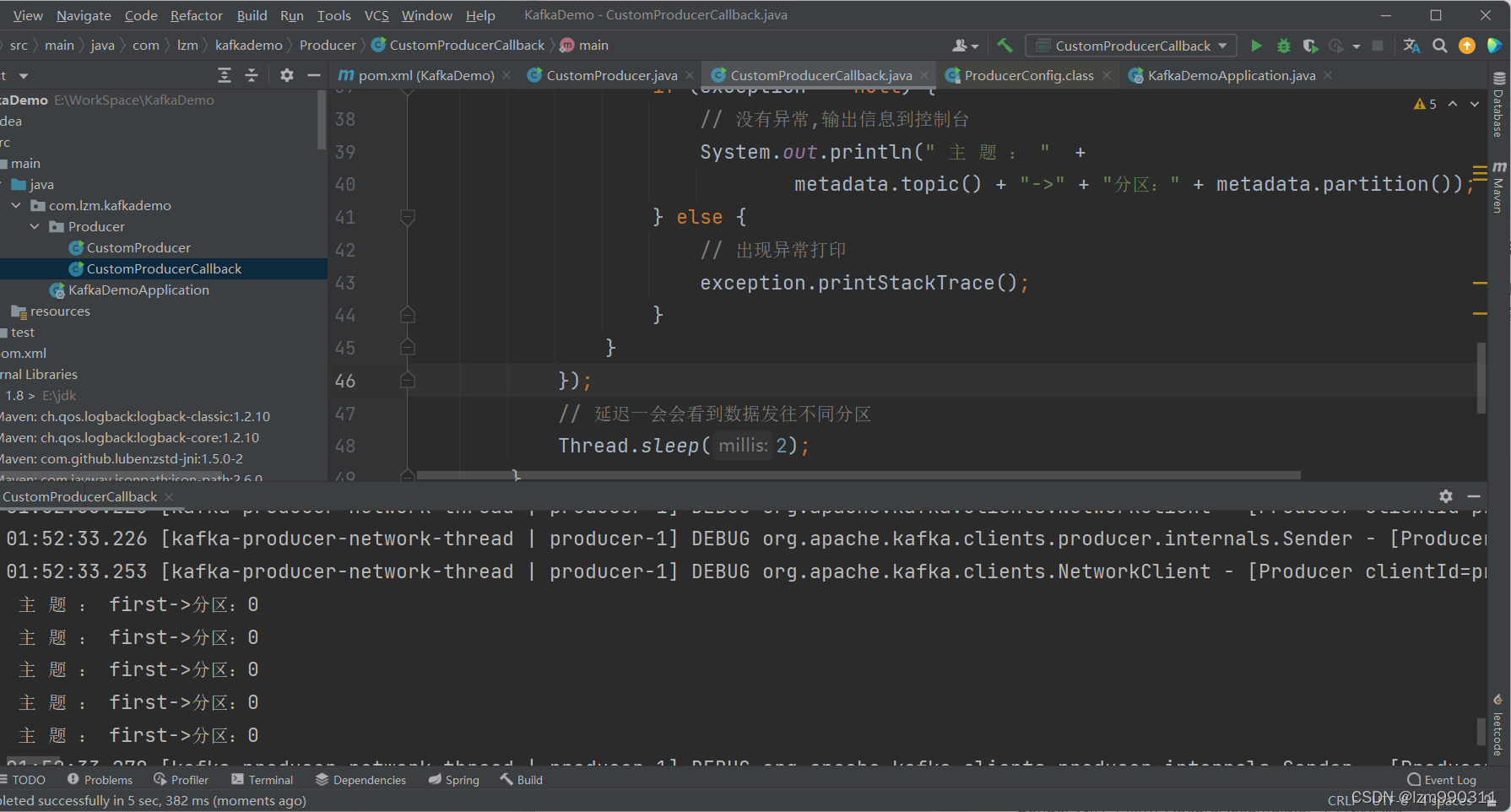
Task: Click the 5 warnings inspection indicator
Action: pos(1425,104)
